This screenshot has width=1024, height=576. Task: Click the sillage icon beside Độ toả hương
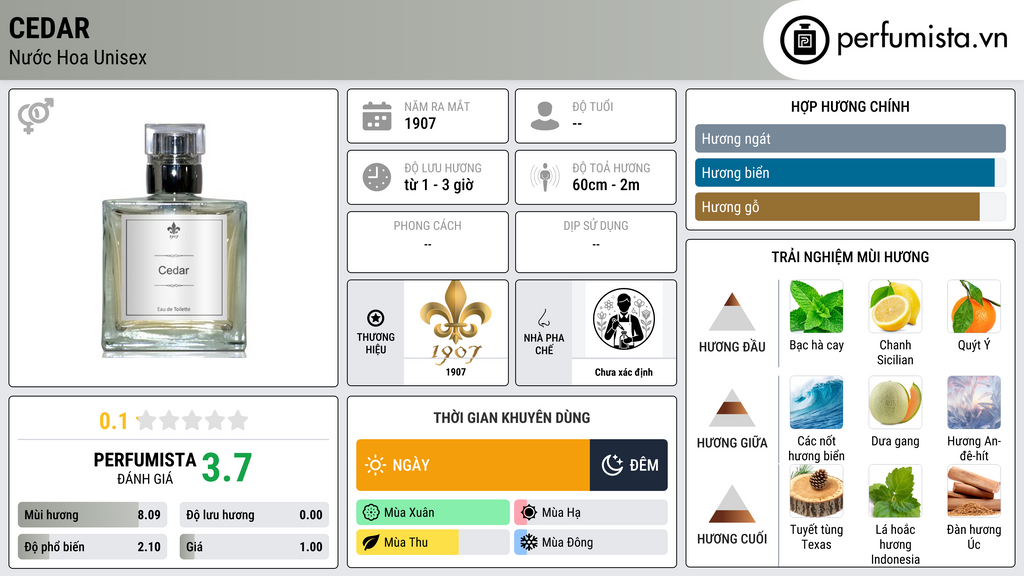545,177
